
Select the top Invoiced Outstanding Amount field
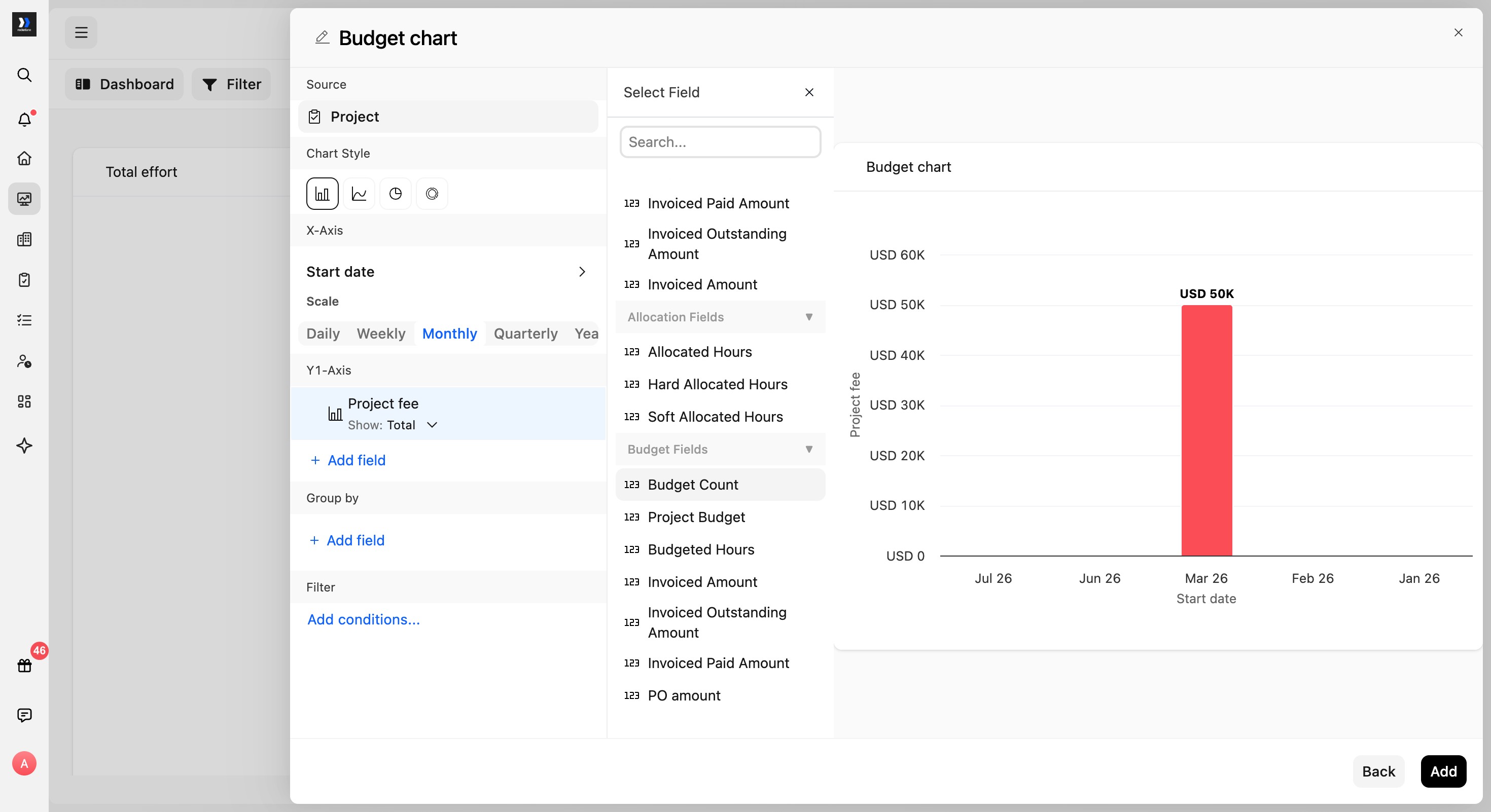(x=720, y=244)
